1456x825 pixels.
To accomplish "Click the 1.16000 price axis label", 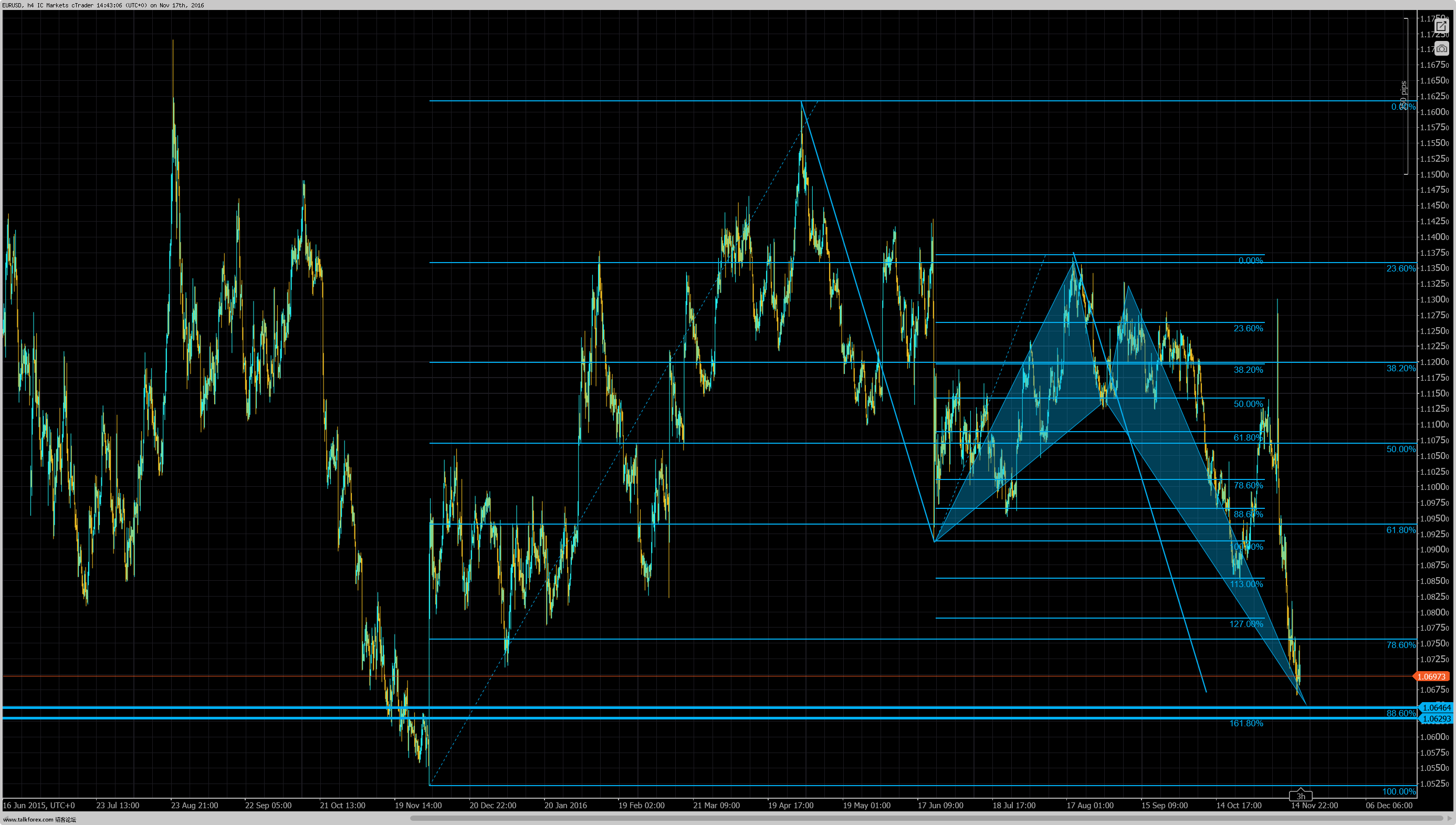I will (x=1434, y=112).
